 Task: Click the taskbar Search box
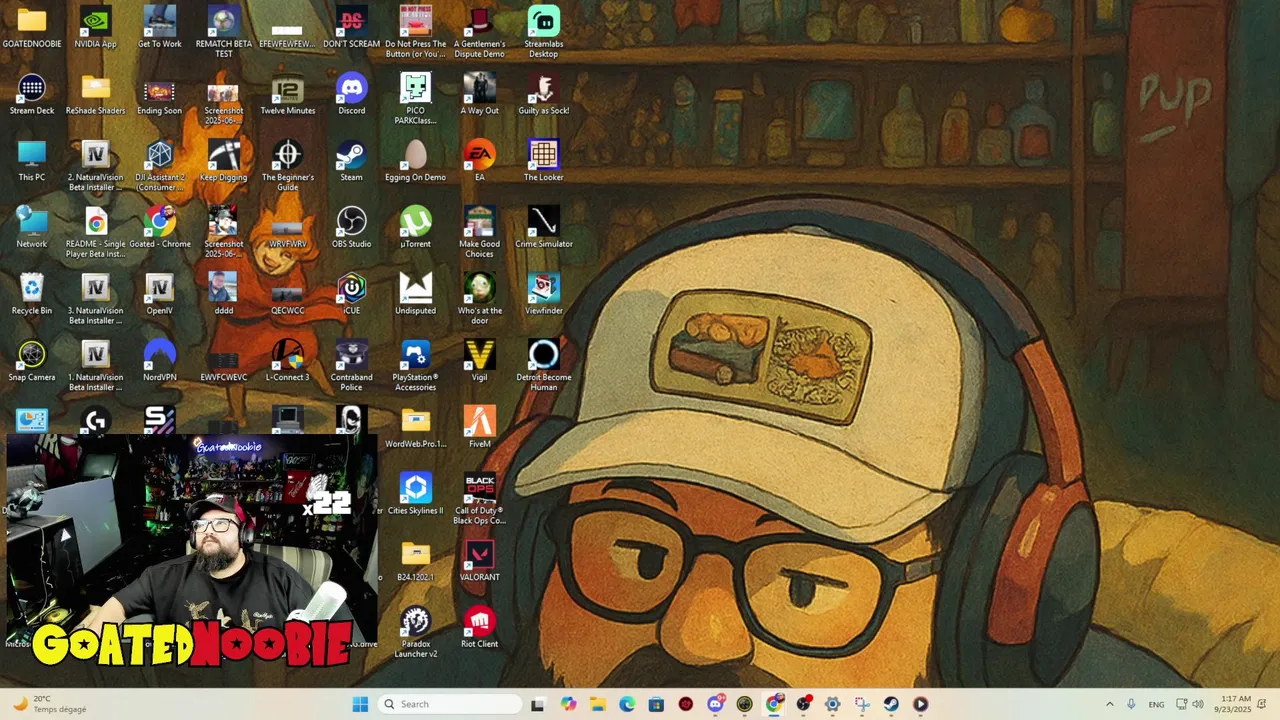pyautogui.click(x=449, y=704)
